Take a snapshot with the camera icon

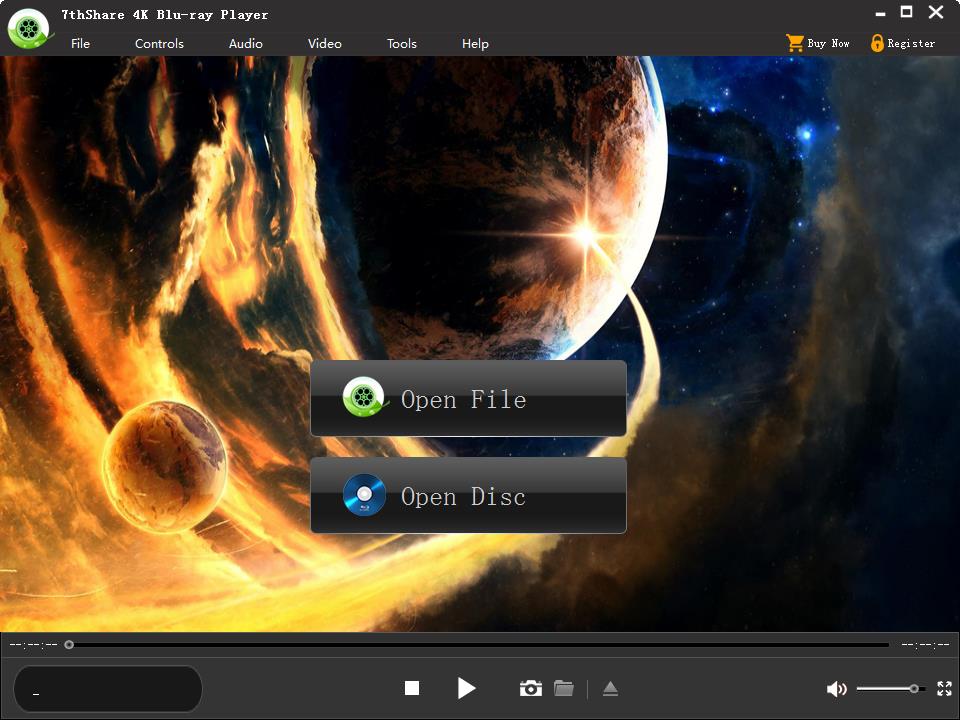[530, 688]
